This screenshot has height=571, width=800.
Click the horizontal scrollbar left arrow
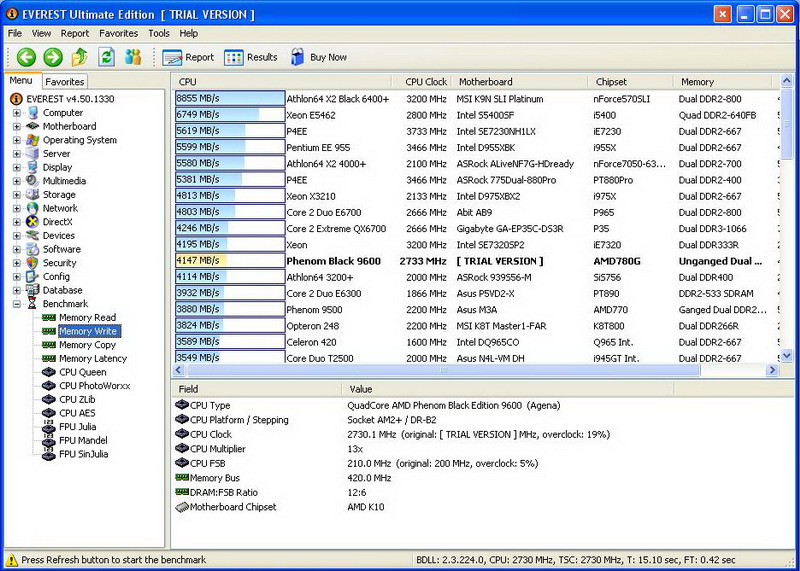pos(179,370)
